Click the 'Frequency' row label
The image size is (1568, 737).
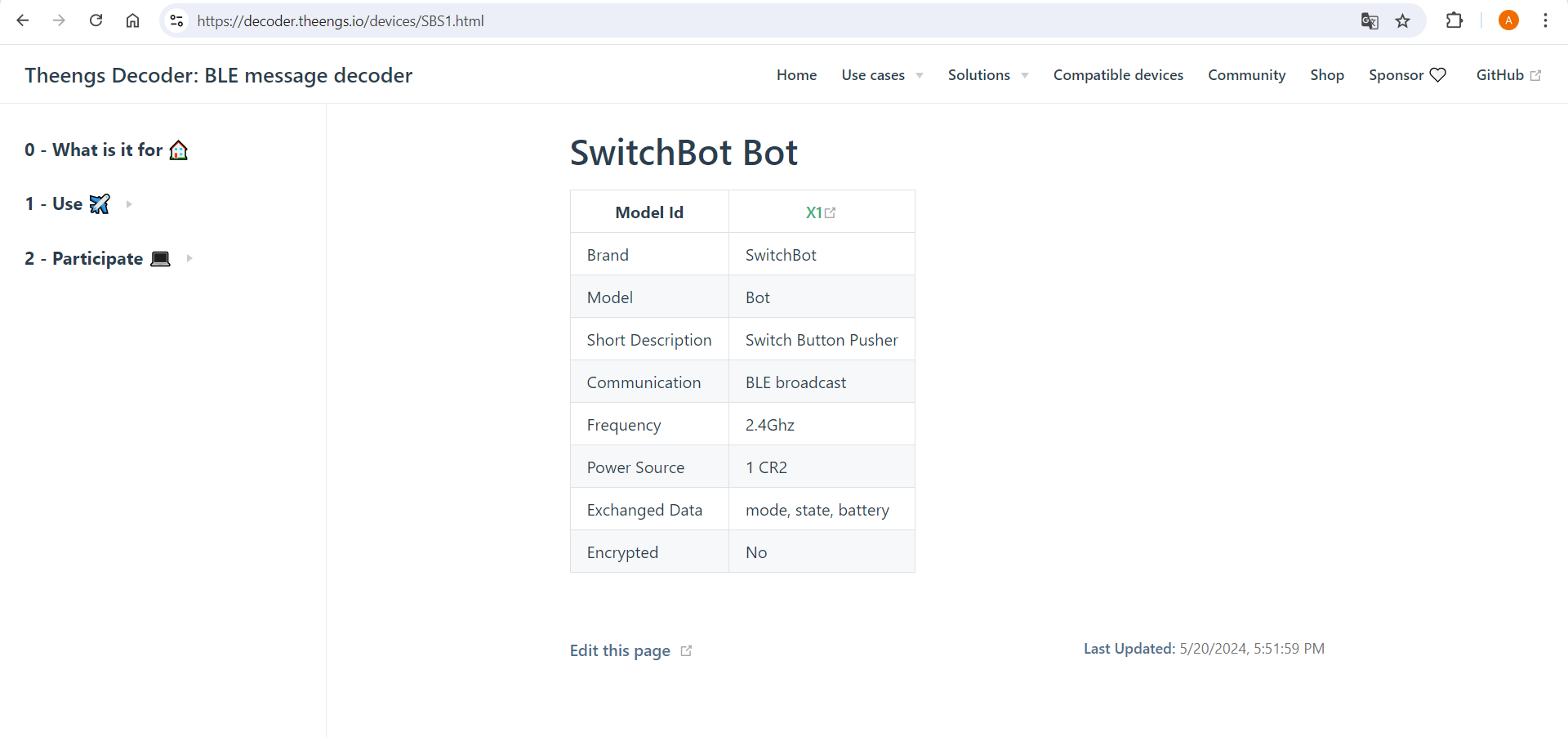[x=624, y=425]
